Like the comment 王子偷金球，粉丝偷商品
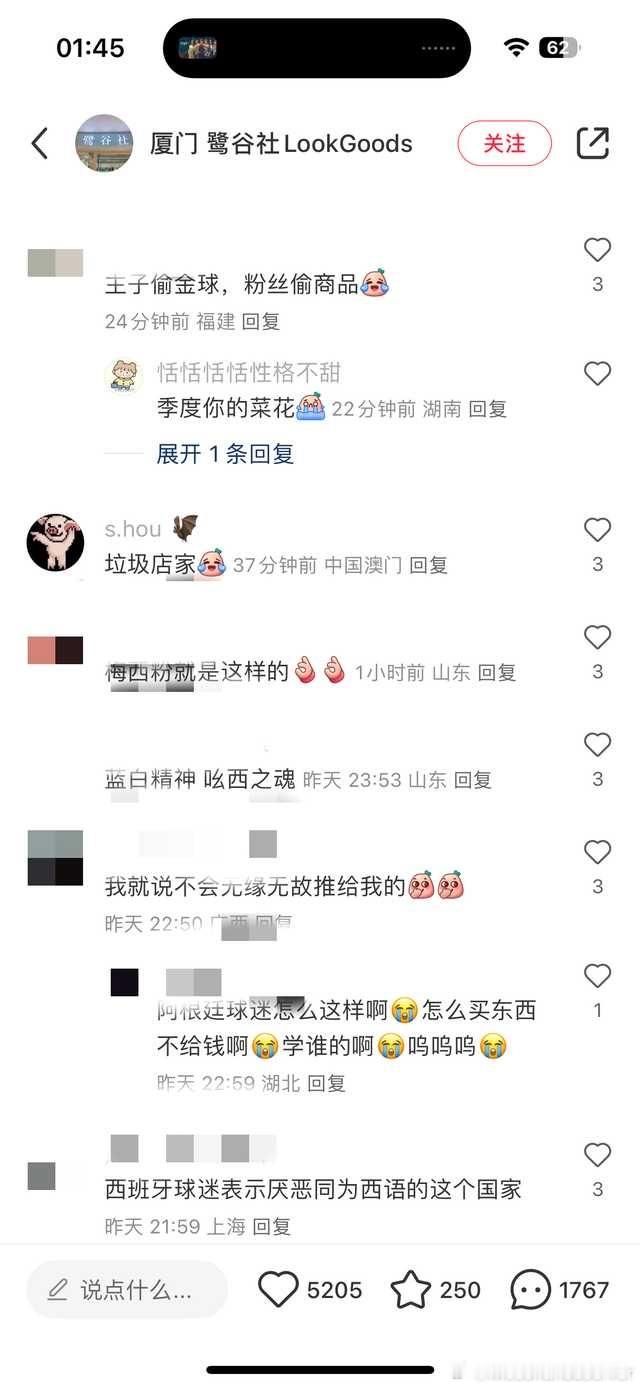 pyautogui.click(x=597, y=250)
